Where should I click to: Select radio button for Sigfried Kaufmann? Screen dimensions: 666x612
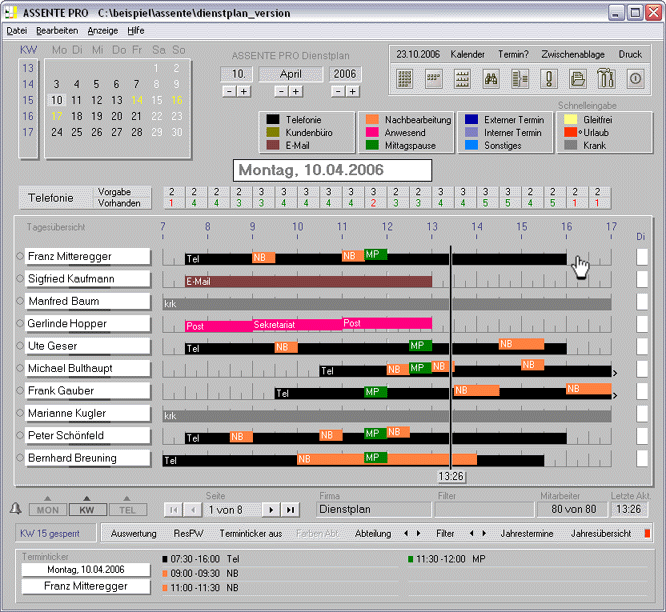(20, 279)
